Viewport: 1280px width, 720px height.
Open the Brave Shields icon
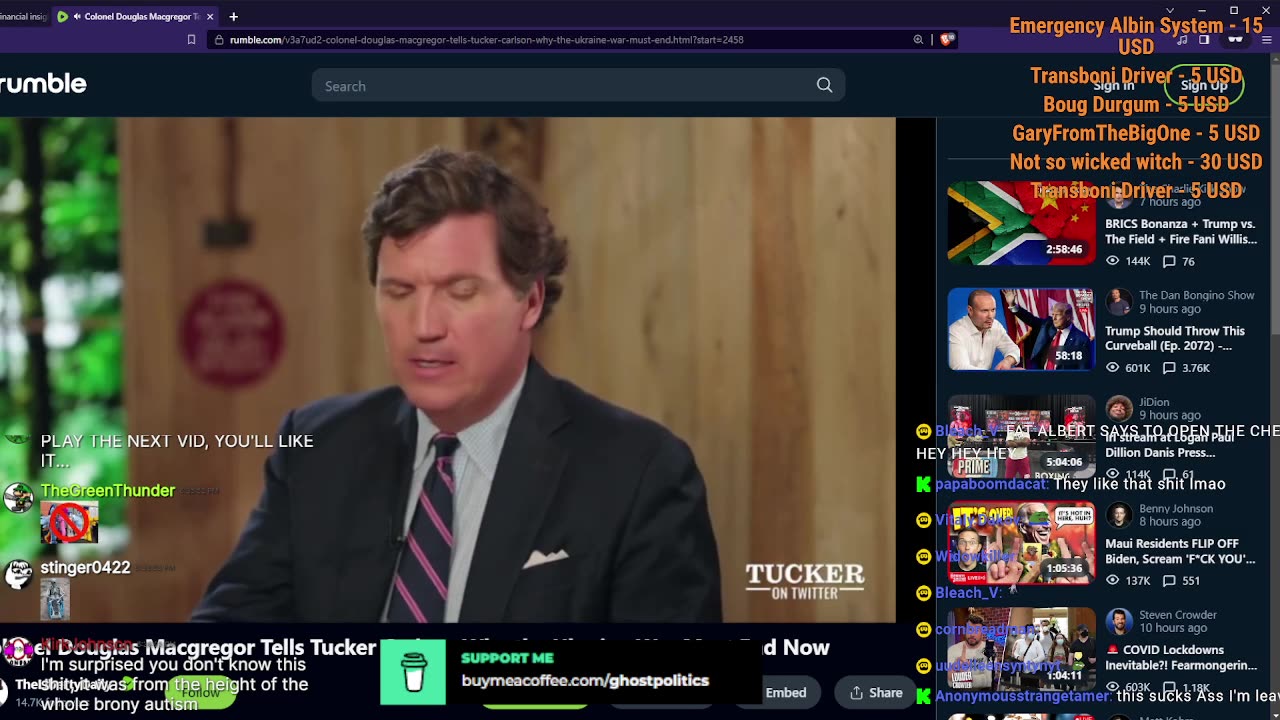point(947,40)
